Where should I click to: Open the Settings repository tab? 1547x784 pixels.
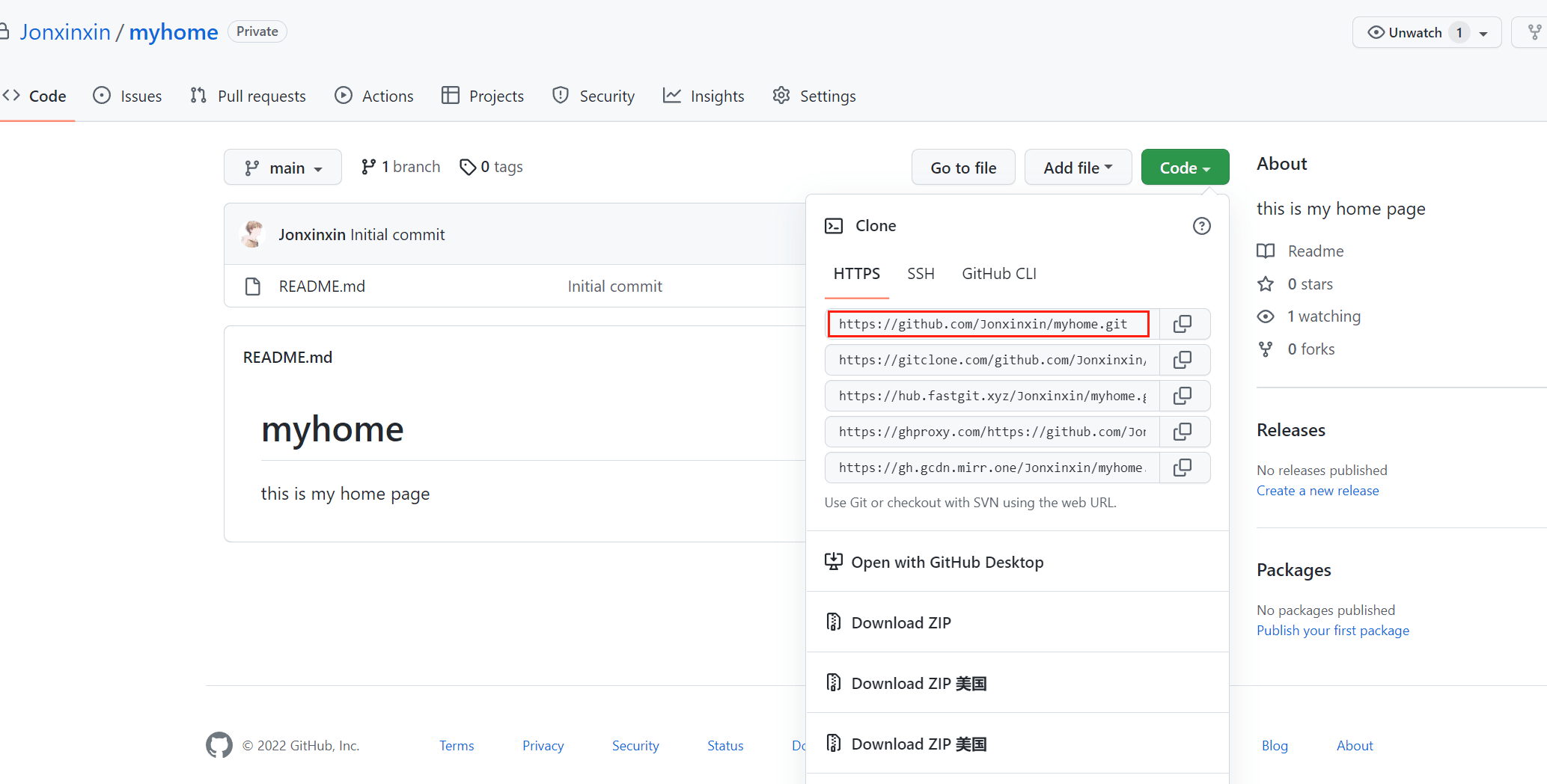tap(814, 96)
